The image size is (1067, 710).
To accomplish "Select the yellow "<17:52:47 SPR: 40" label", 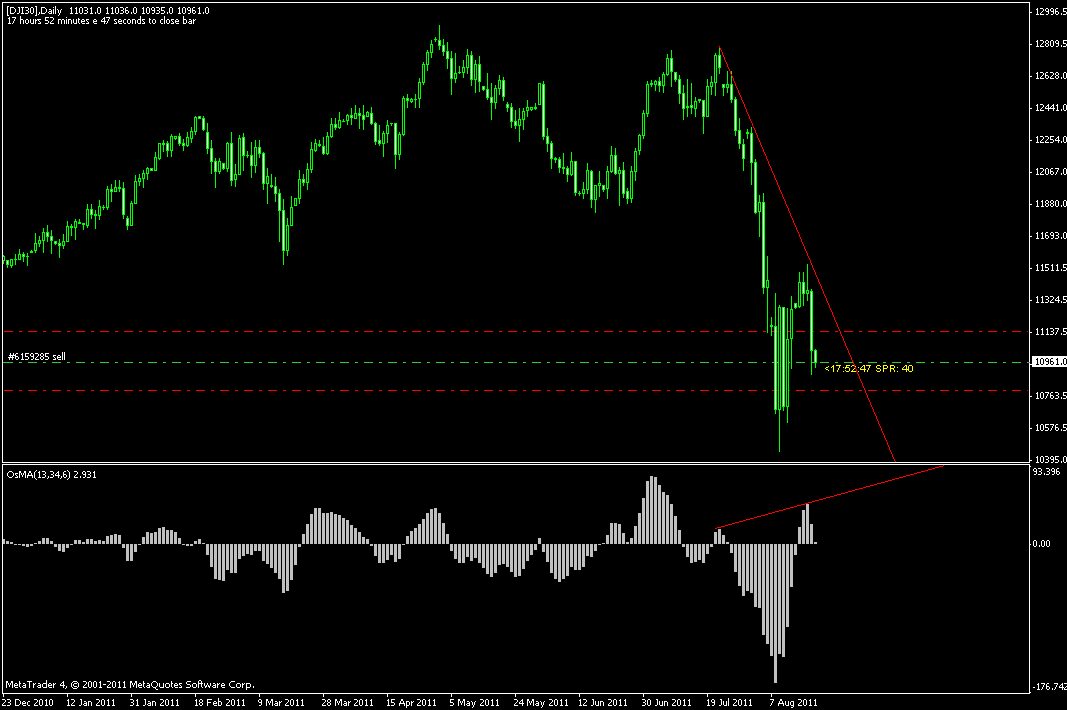I will click(868, 368).
